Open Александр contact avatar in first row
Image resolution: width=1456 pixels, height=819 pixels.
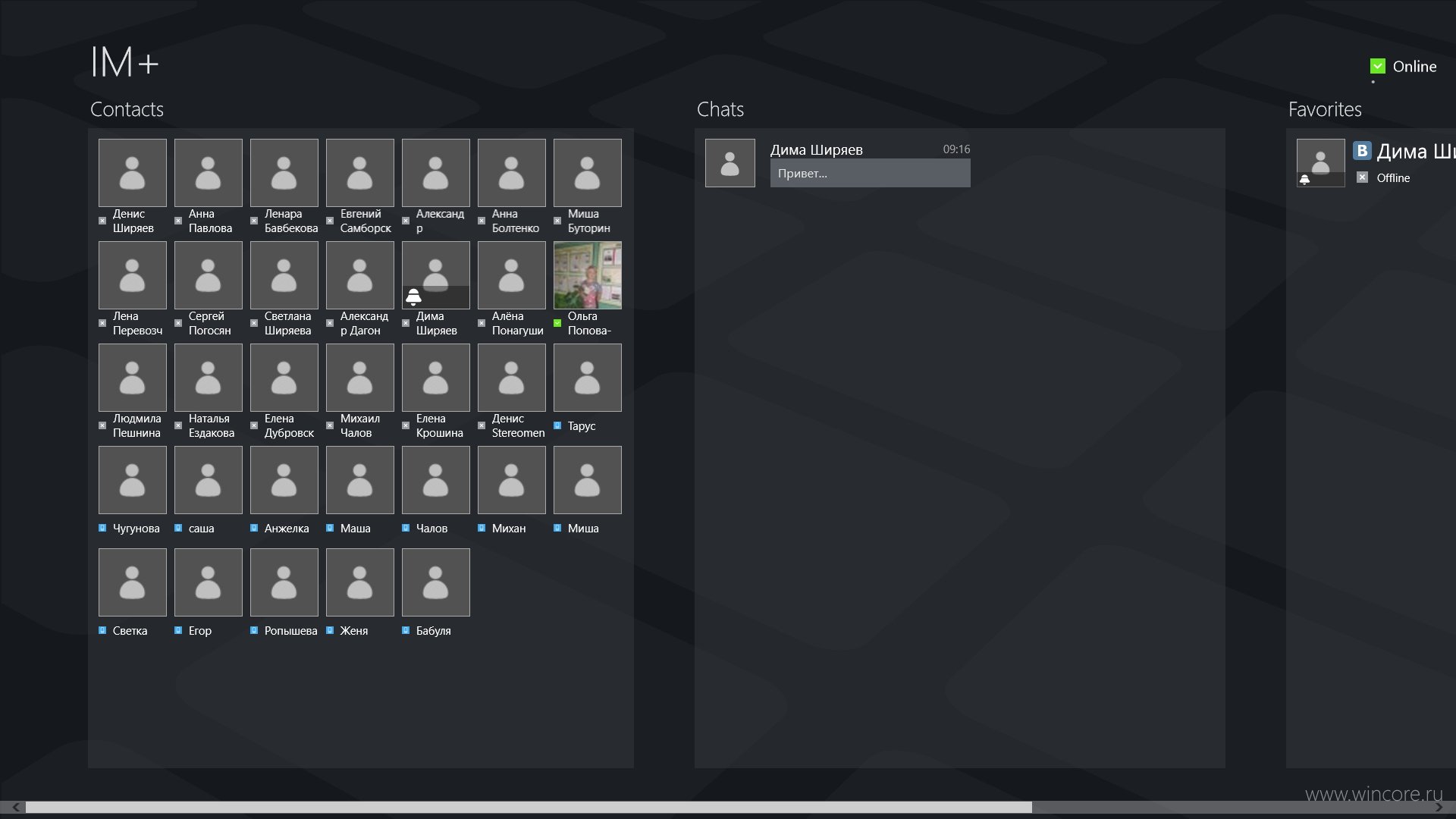pyautogui.click(x=435, y=172)
